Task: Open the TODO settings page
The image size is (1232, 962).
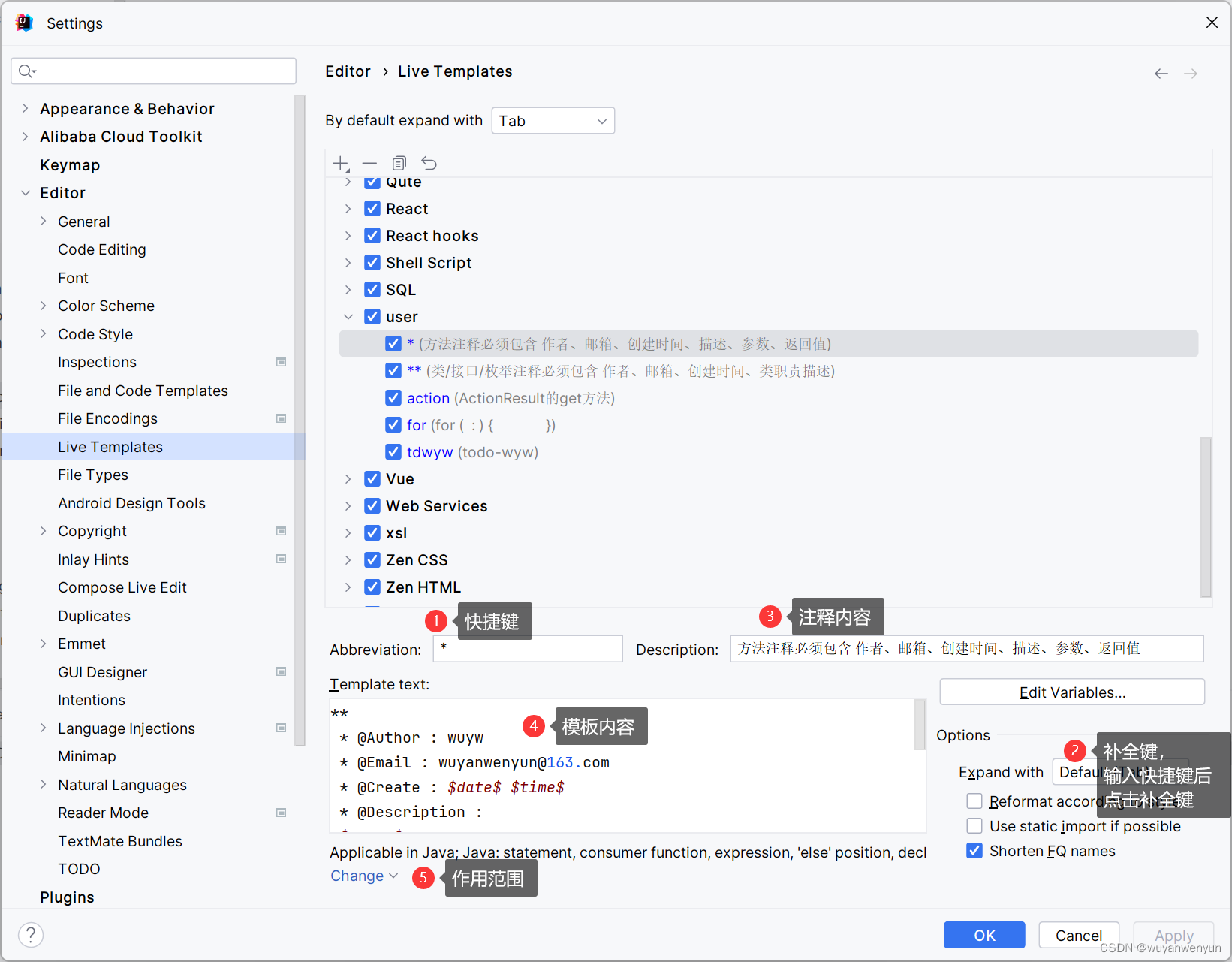Action: click(79, 869)
